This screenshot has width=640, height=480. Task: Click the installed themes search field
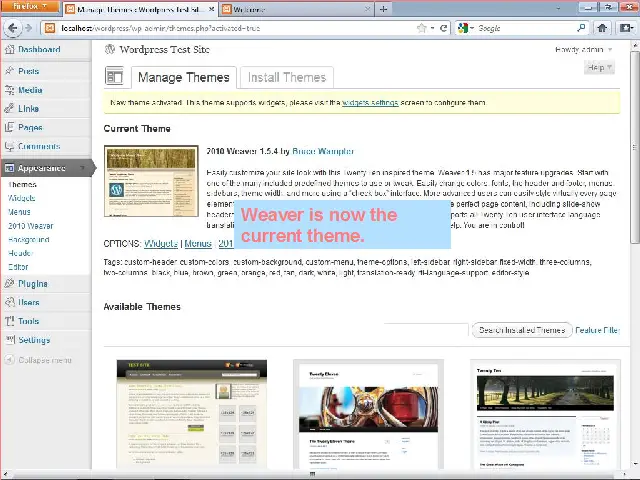(426, 330)
